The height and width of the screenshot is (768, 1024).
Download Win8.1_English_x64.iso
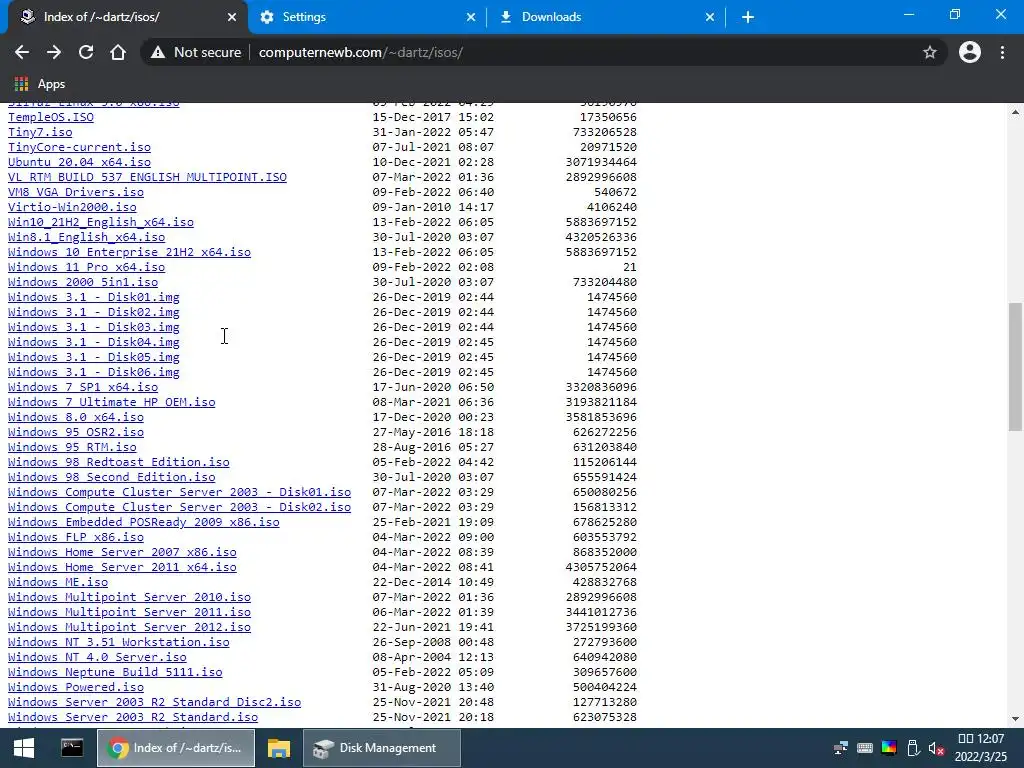86,237
